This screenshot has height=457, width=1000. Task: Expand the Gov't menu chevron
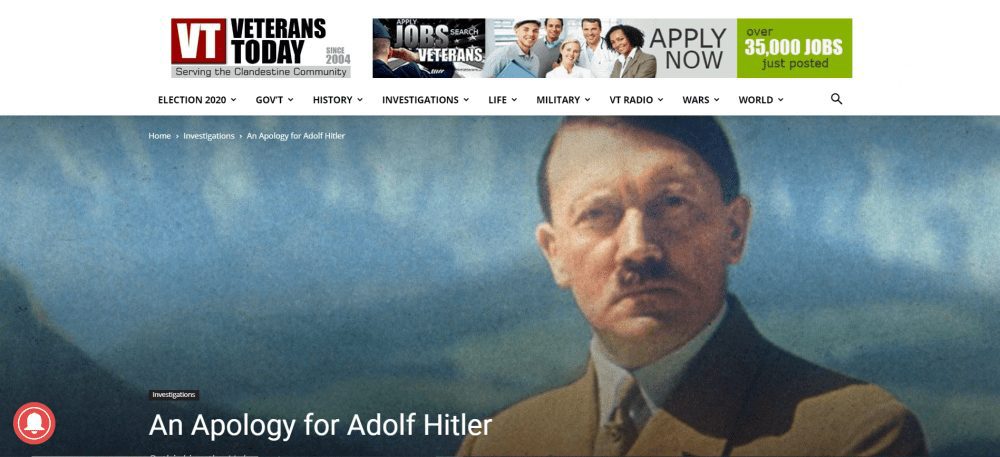click(x=291, y=100)
